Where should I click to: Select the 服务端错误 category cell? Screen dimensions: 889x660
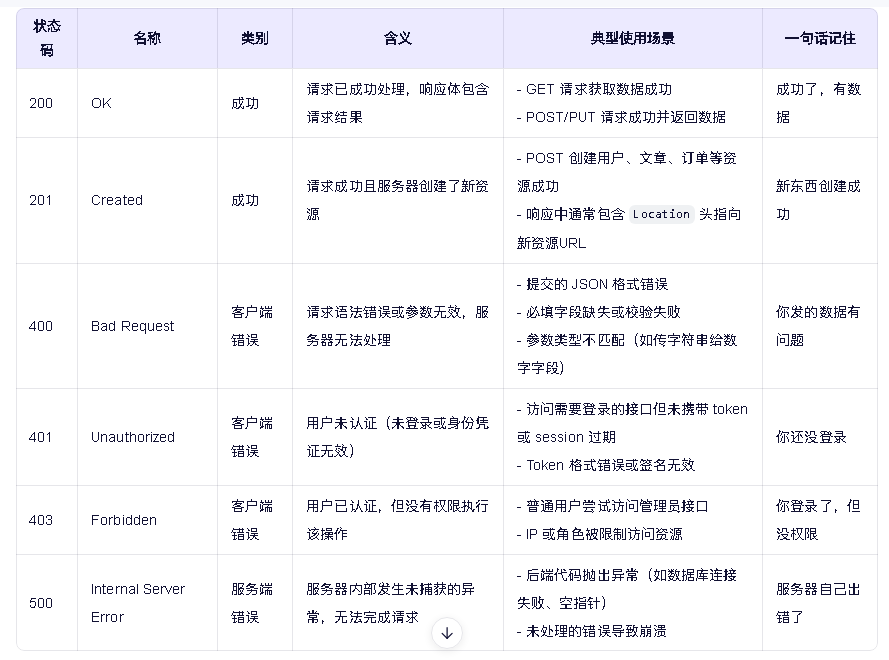[253, 602]
